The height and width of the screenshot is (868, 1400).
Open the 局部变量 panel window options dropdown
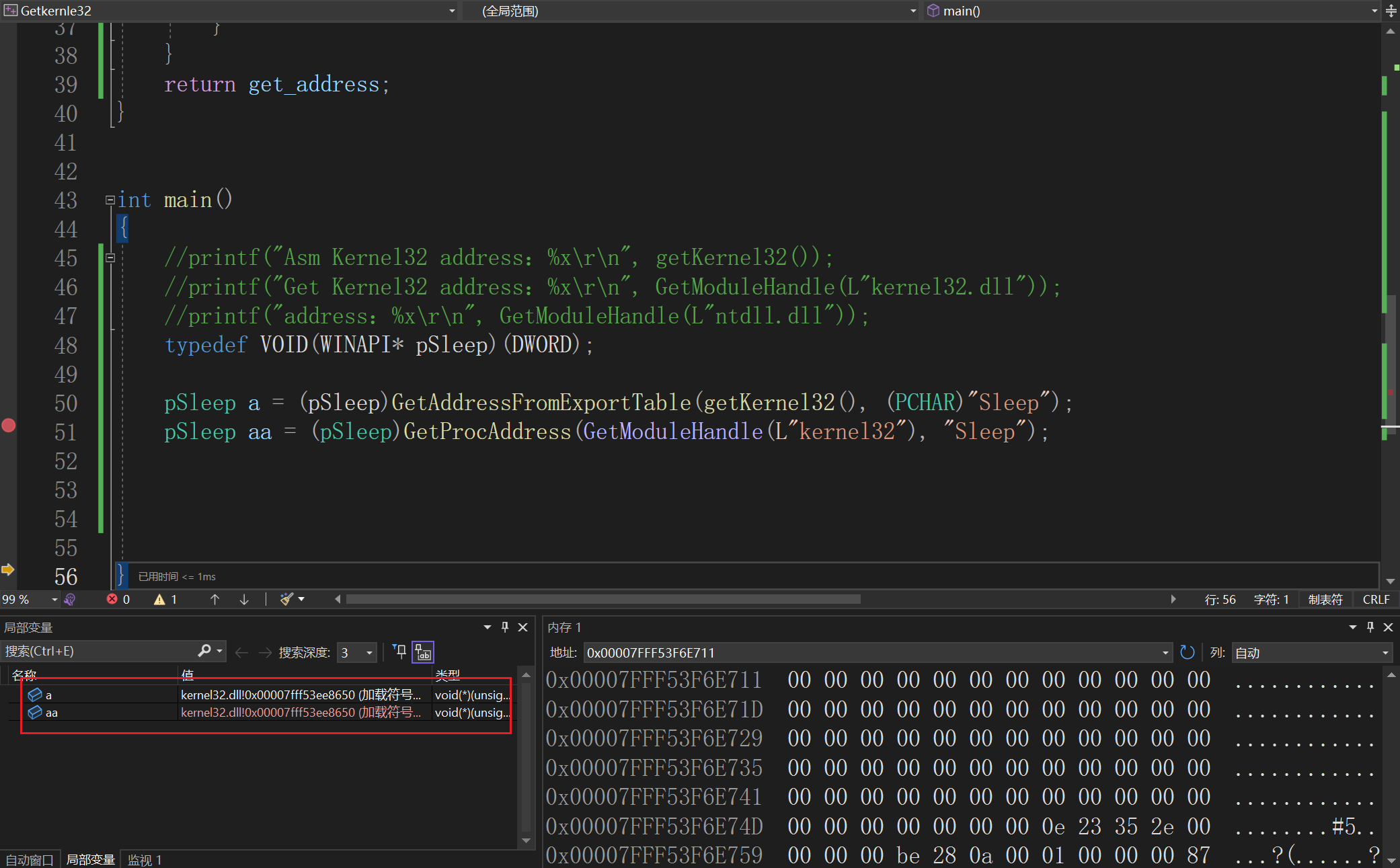pos(488,627)
